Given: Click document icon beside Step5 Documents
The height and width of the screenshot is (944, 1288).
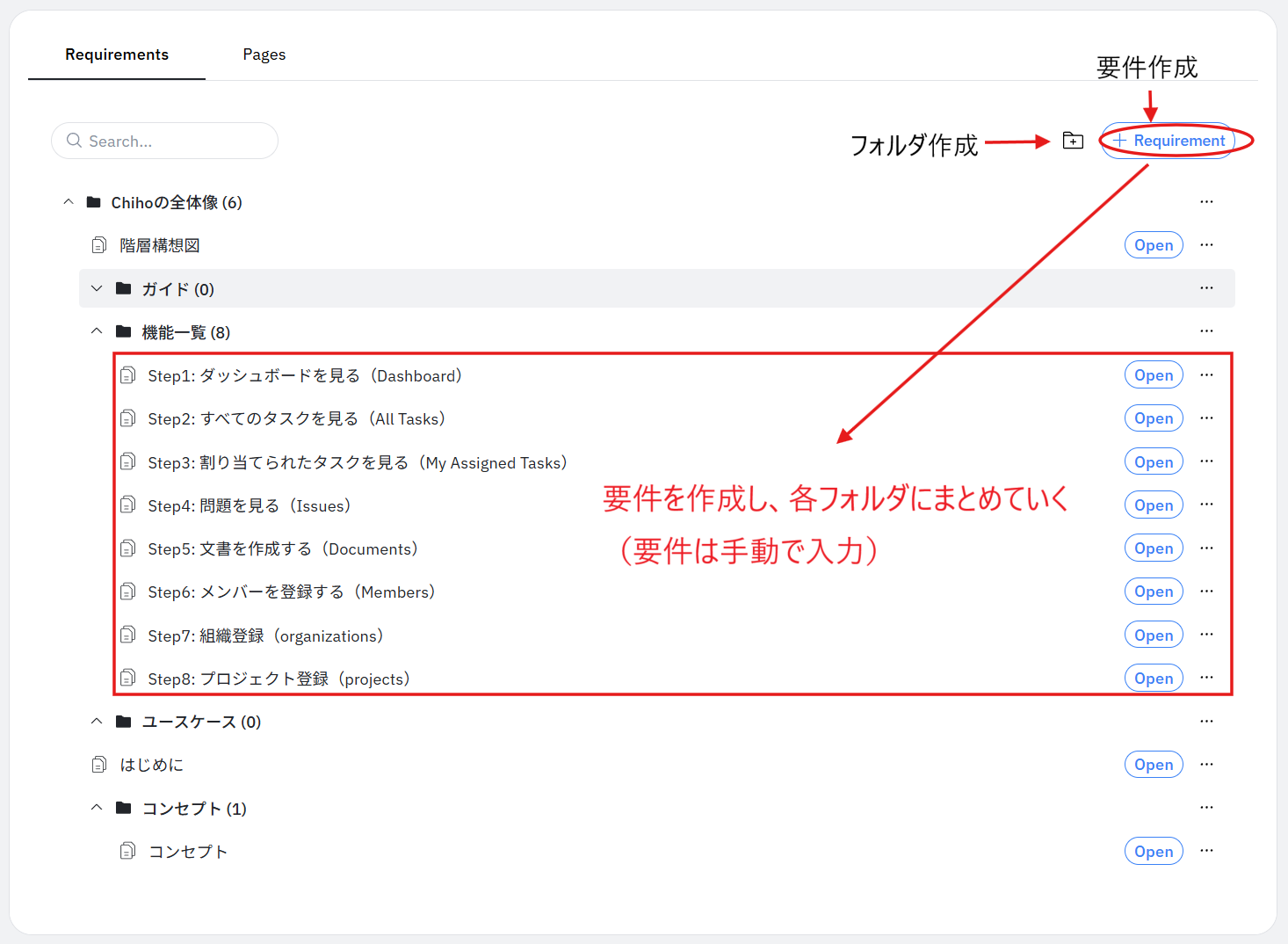Looking at the screenshot, I should [x=127, y=548].
